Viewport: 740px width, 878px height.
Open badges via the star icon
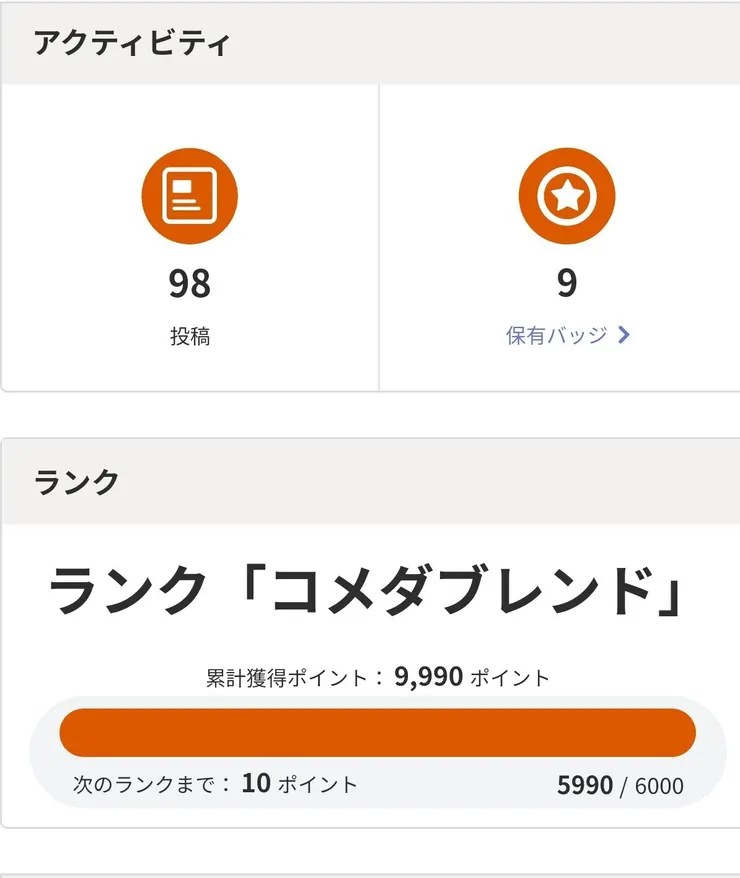[x=566, y=195]
